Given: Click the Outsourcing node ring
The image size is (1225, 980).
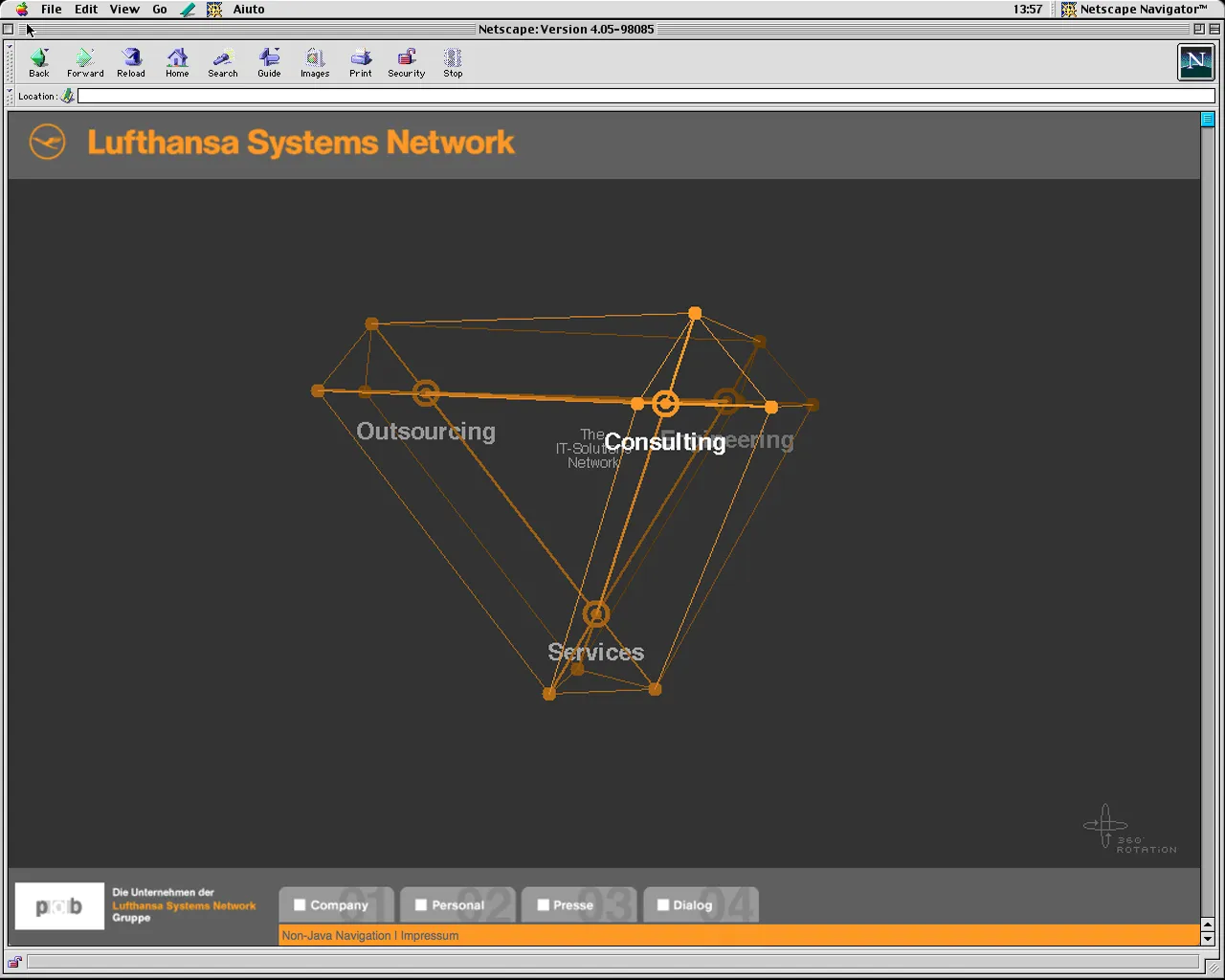Looking at the screenshot, I should pos(426,392).
